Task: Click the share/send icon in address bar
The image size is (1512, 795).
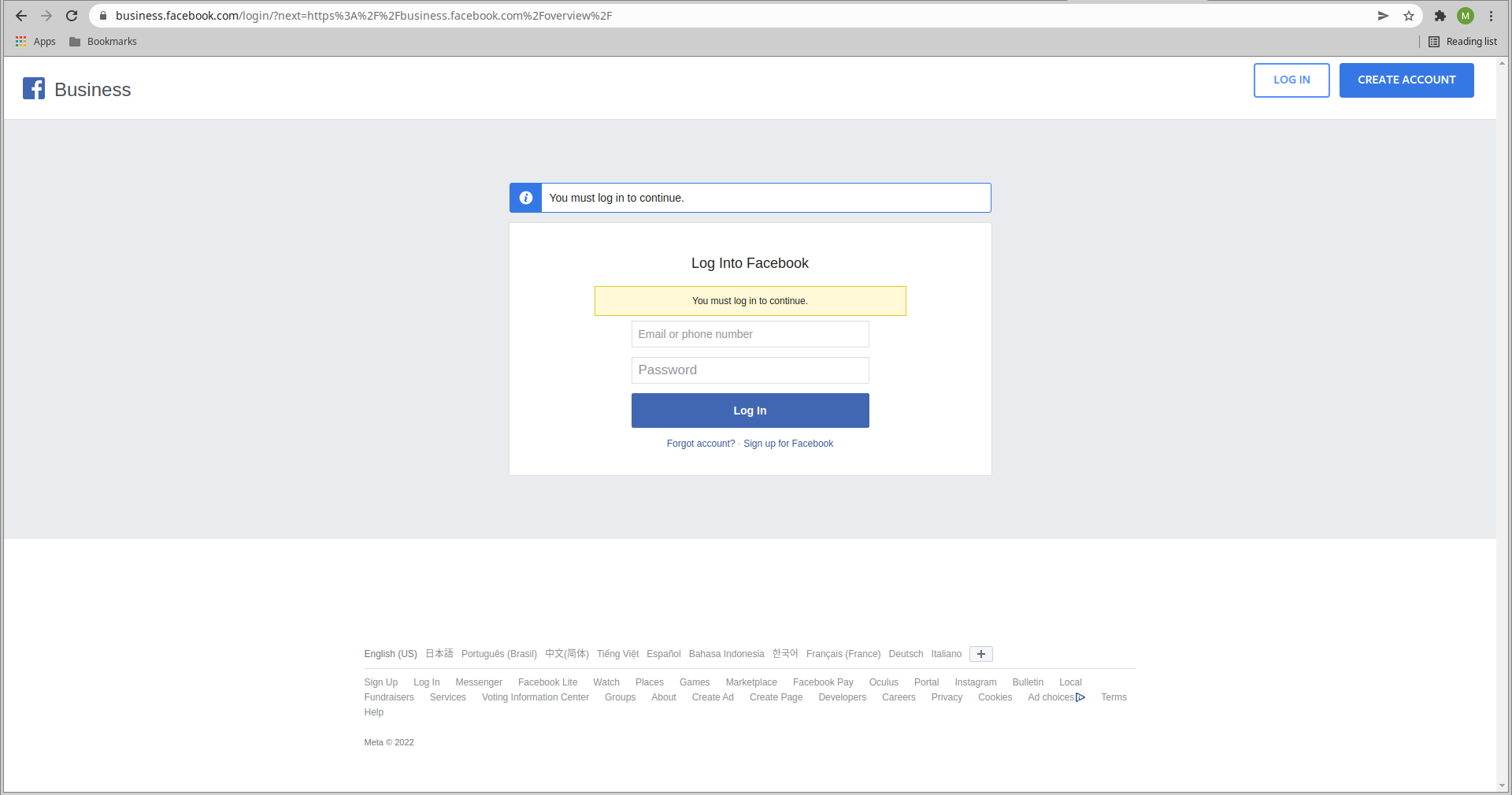Action: [x=1383, y=16]
